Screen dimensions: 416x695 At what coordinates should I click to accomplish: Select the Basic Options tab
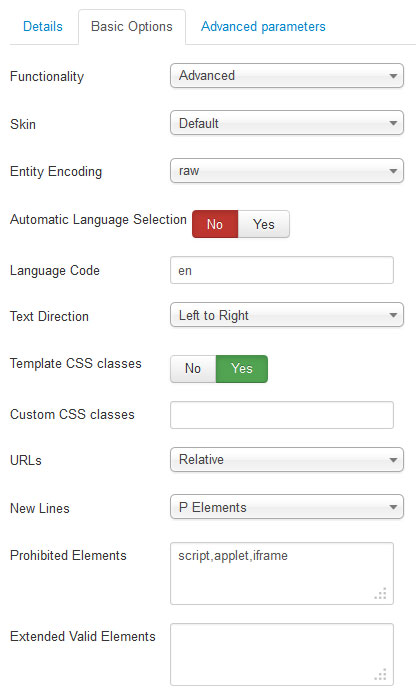pos(132,27)
